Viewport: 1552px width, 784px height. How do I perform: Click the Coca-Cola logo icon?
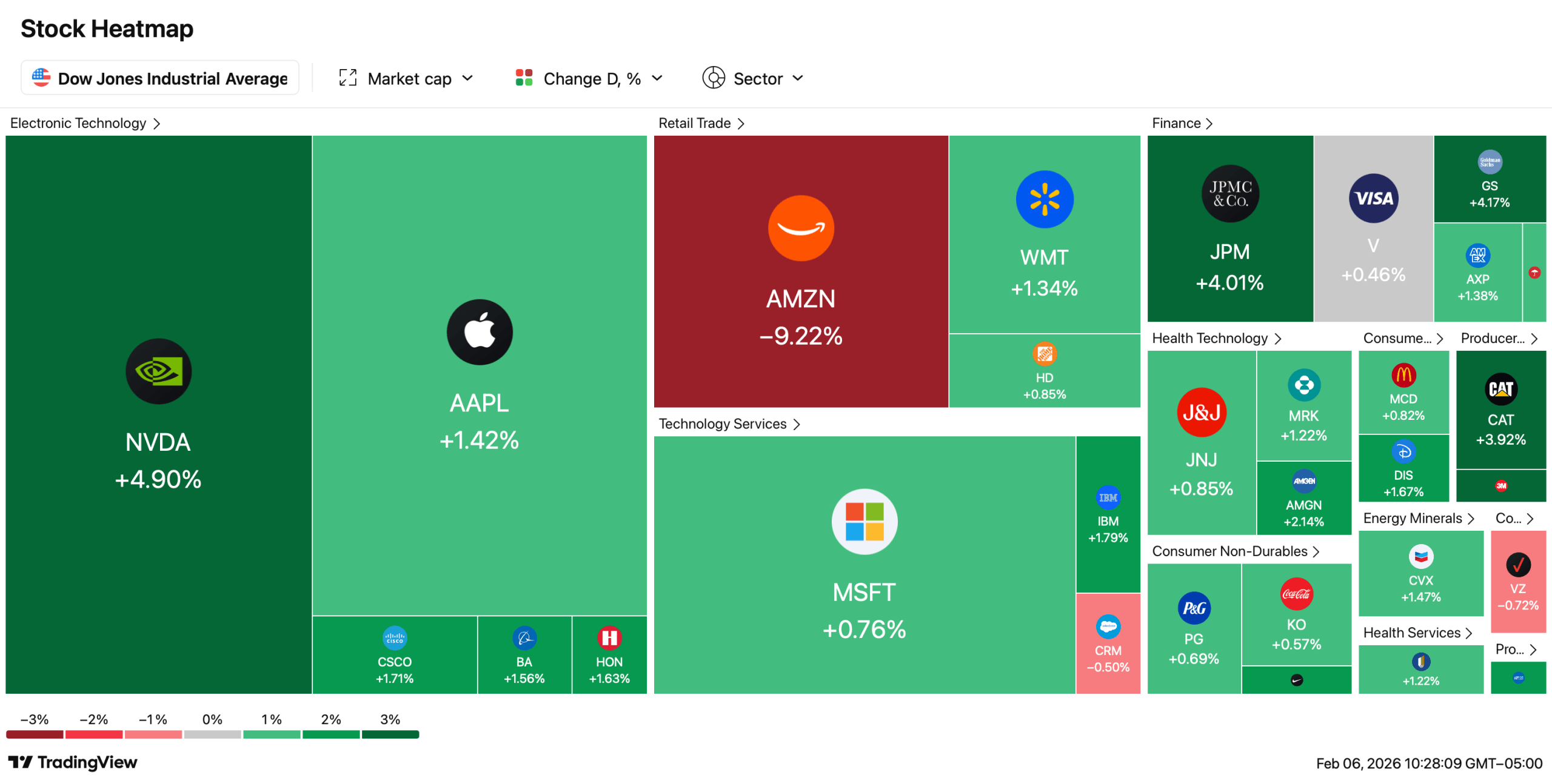1296,594
